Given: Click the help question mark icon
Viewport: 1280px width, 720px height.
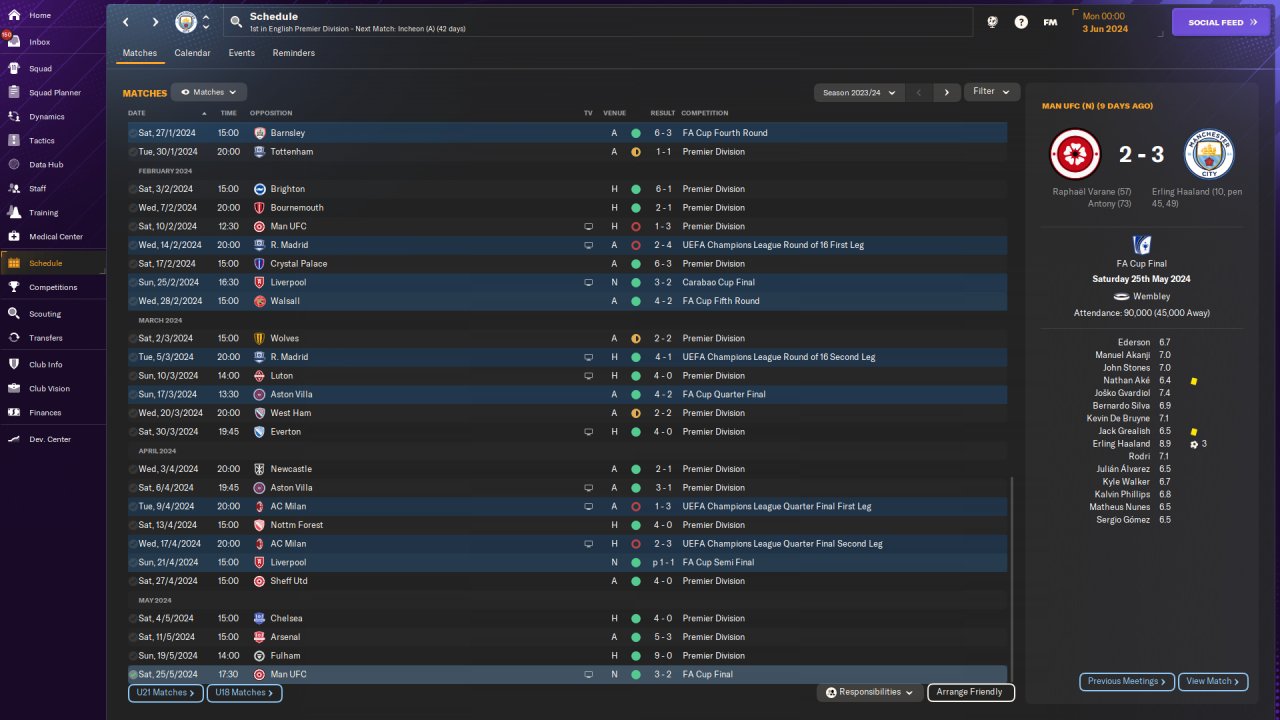Looking at the screenshot, I should (1021, 22).
